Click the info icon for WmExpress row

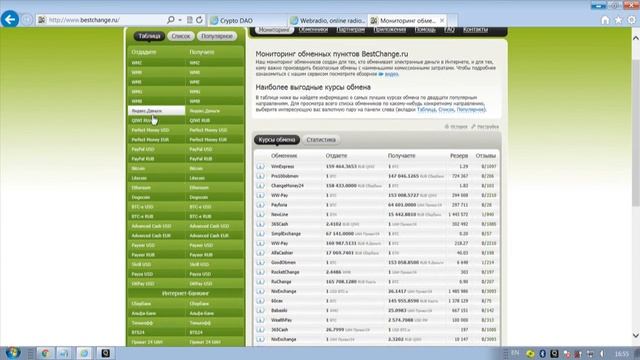click(x=260, y=167)
